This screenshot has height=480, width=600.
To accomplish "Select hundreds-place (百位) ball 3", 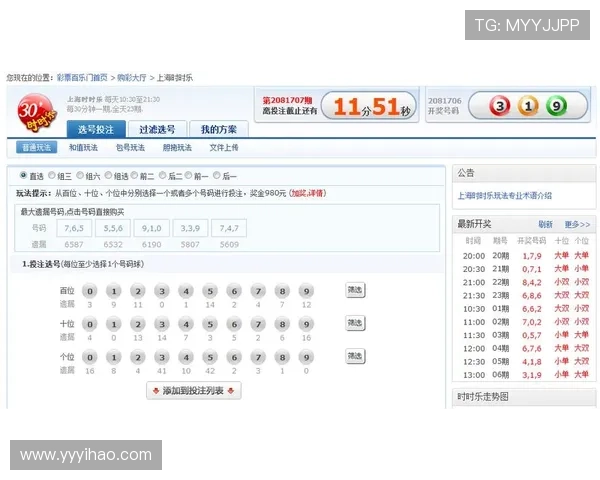I will pyautogui.click(x=162, y=291).
